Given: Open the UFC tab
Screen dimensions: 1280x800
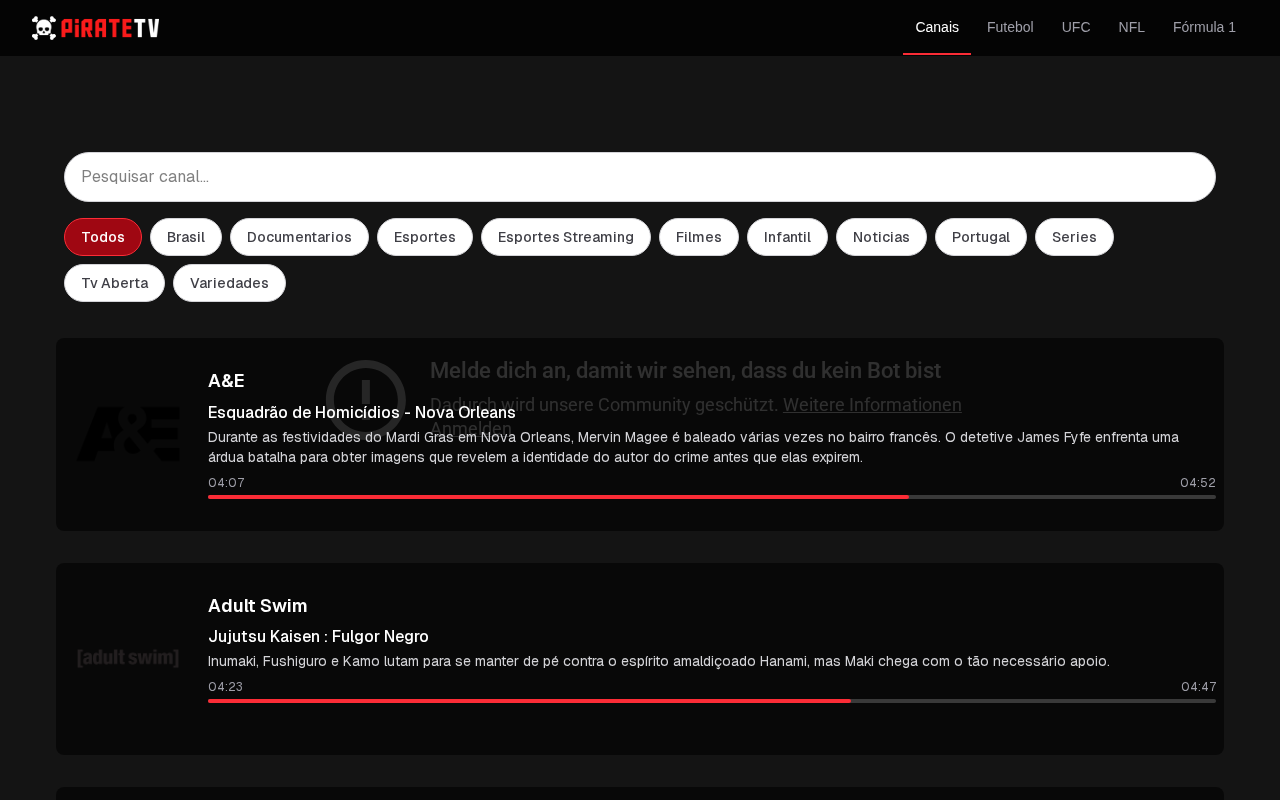Looking at the screenshot, I should (1076, 27).
